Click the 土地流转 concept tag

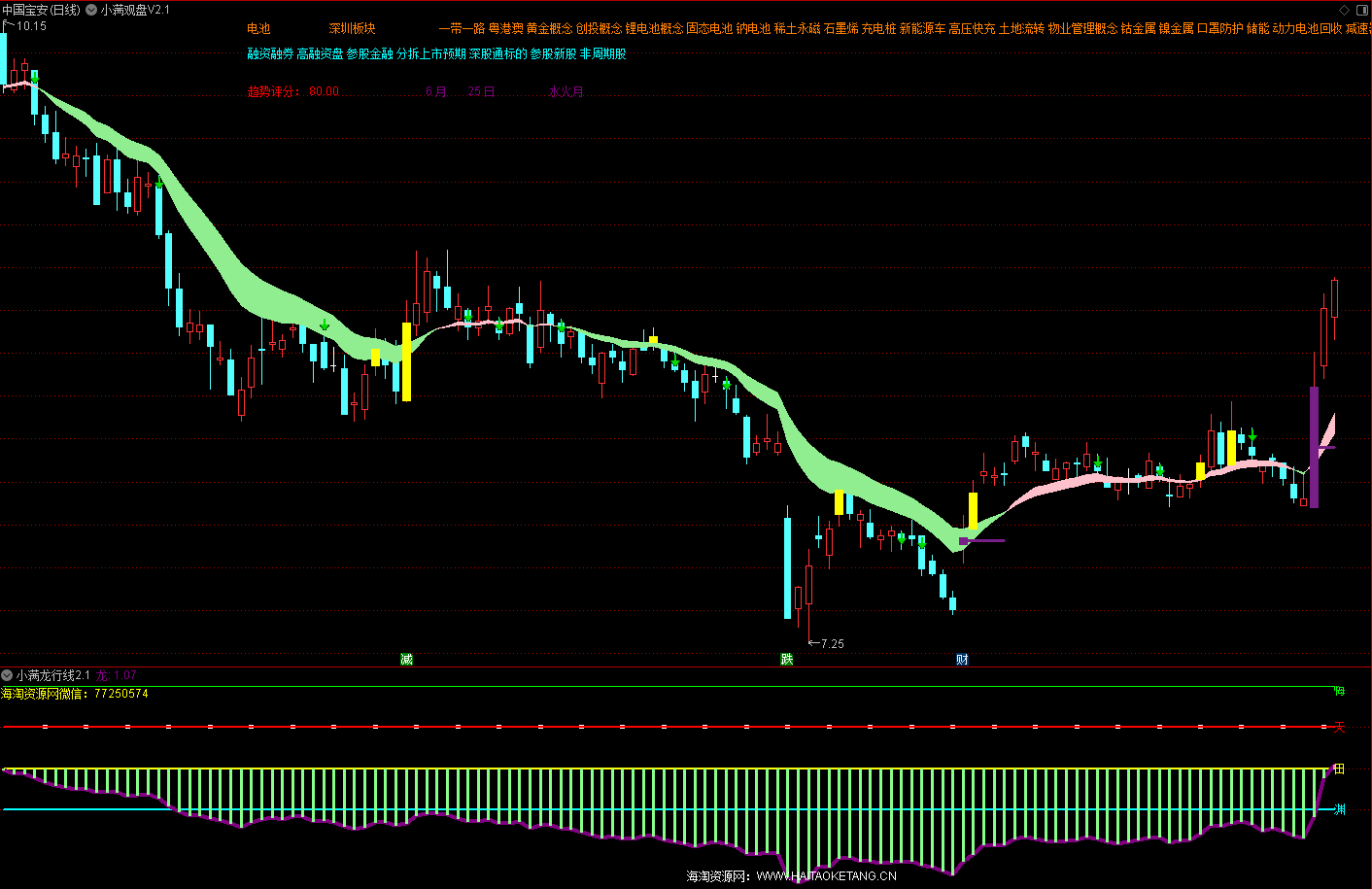[1021, 29]
